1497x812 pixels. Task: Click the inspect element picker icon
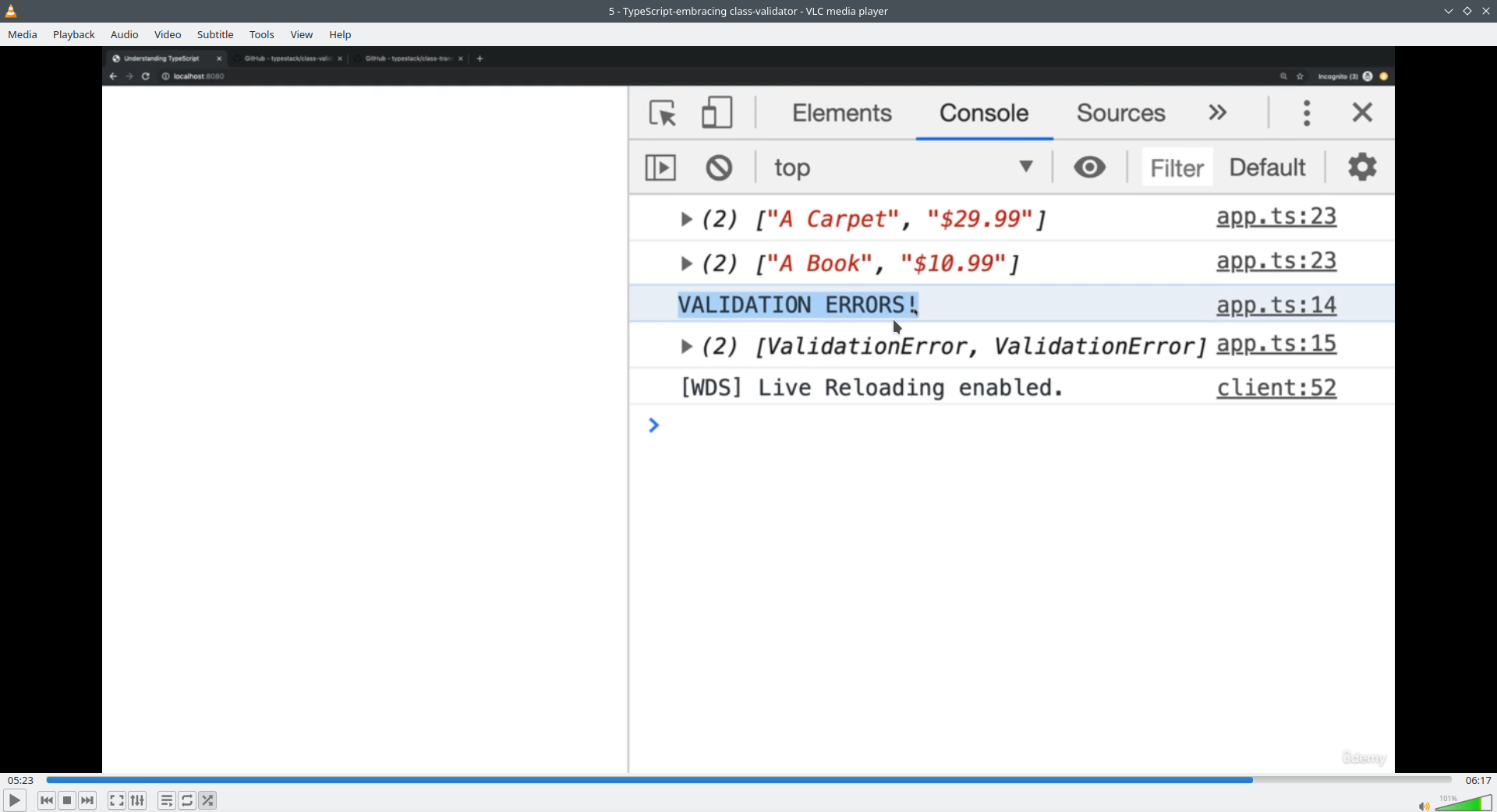coord(664,114)
